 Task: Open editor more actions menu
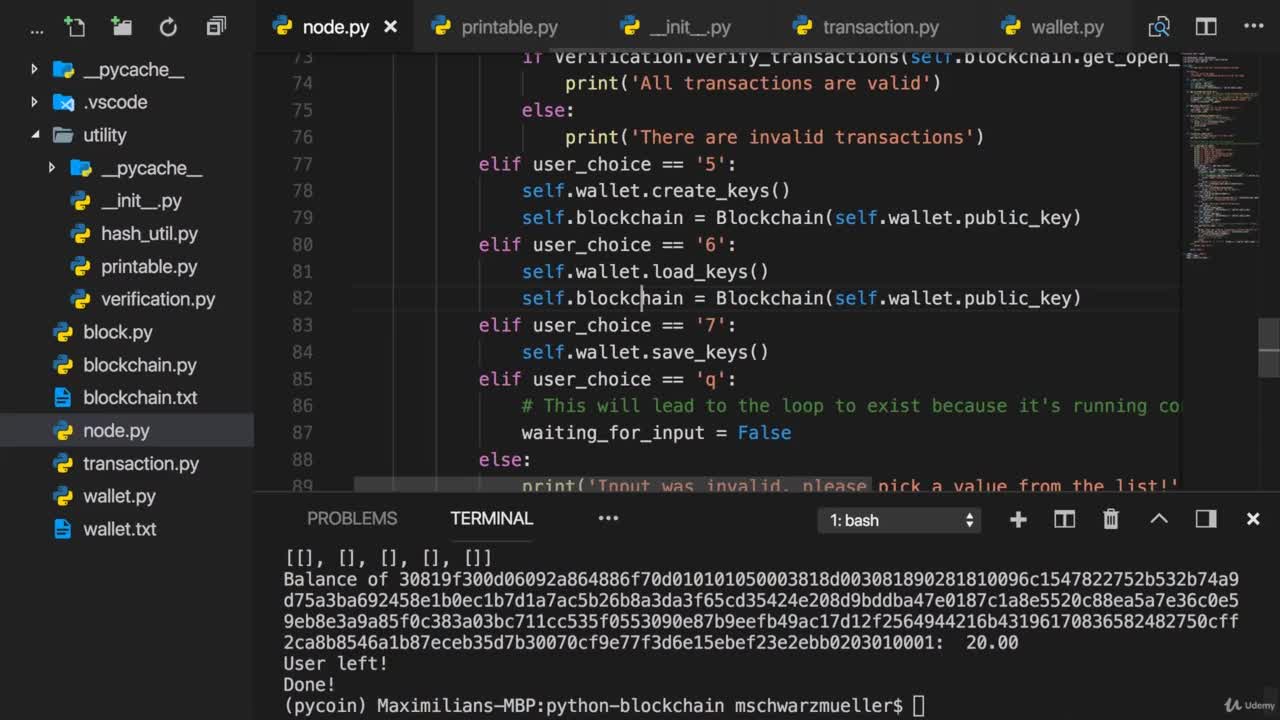1253,27
